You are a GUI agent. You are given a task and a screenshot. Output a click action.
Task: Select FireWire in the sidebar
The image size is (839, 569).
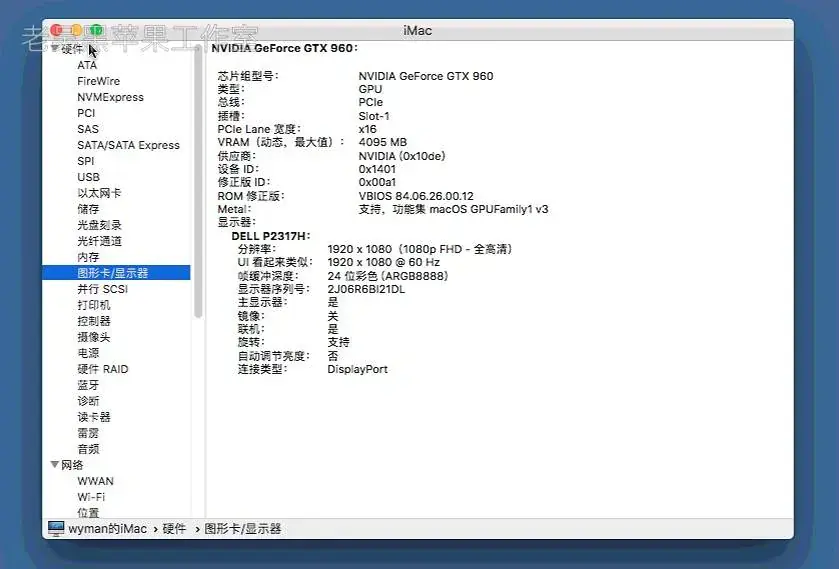click(98, 81)
